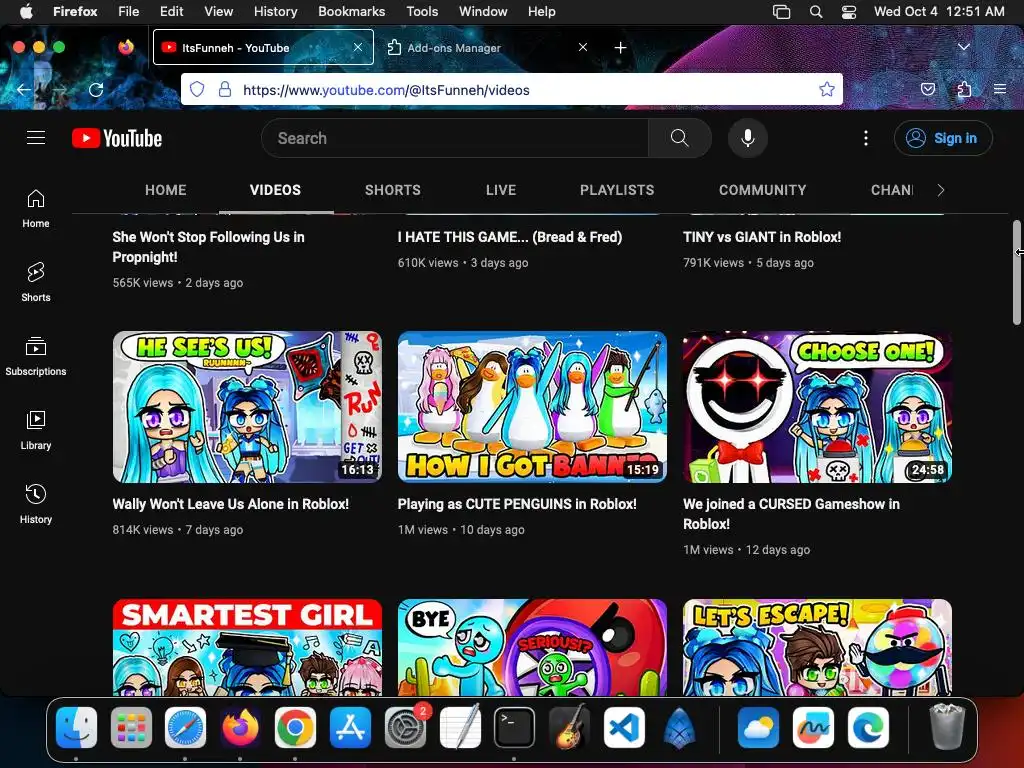Screen dimensions: 1024x768
Task: Open 'Playing as CUTE PENGUINS in Roblox!' title
Action: [x=517, y=504]
